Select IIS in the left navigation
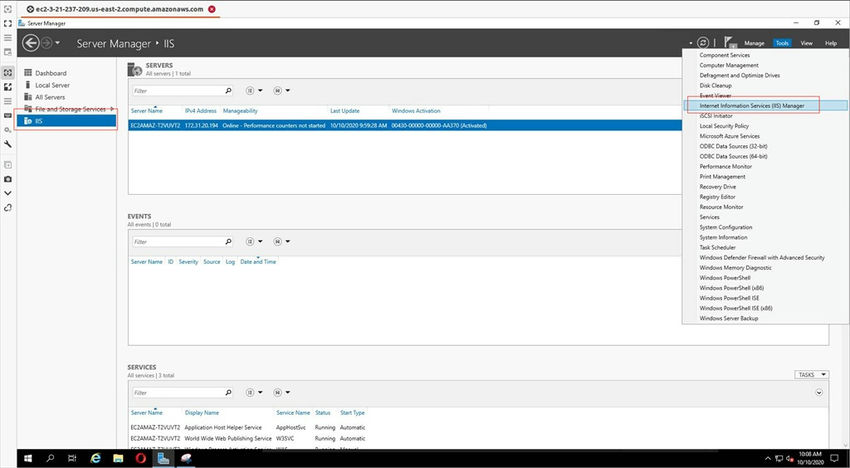The image size is (850, 468). [67, 121]
